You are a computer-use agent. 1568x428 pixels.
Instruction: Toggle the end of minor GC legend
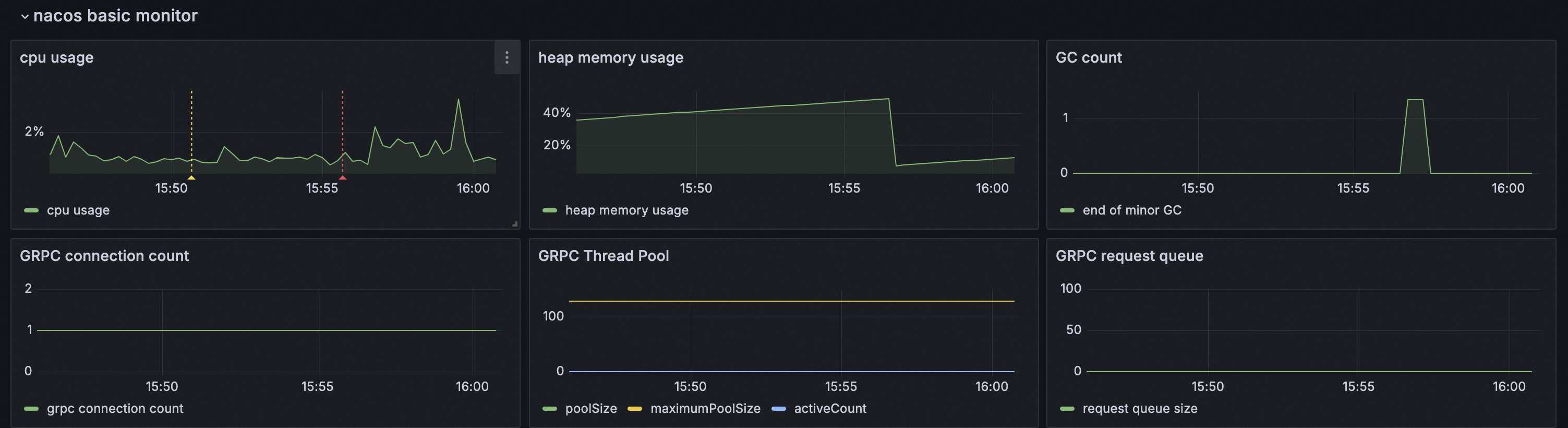[x=1131, y=210]
